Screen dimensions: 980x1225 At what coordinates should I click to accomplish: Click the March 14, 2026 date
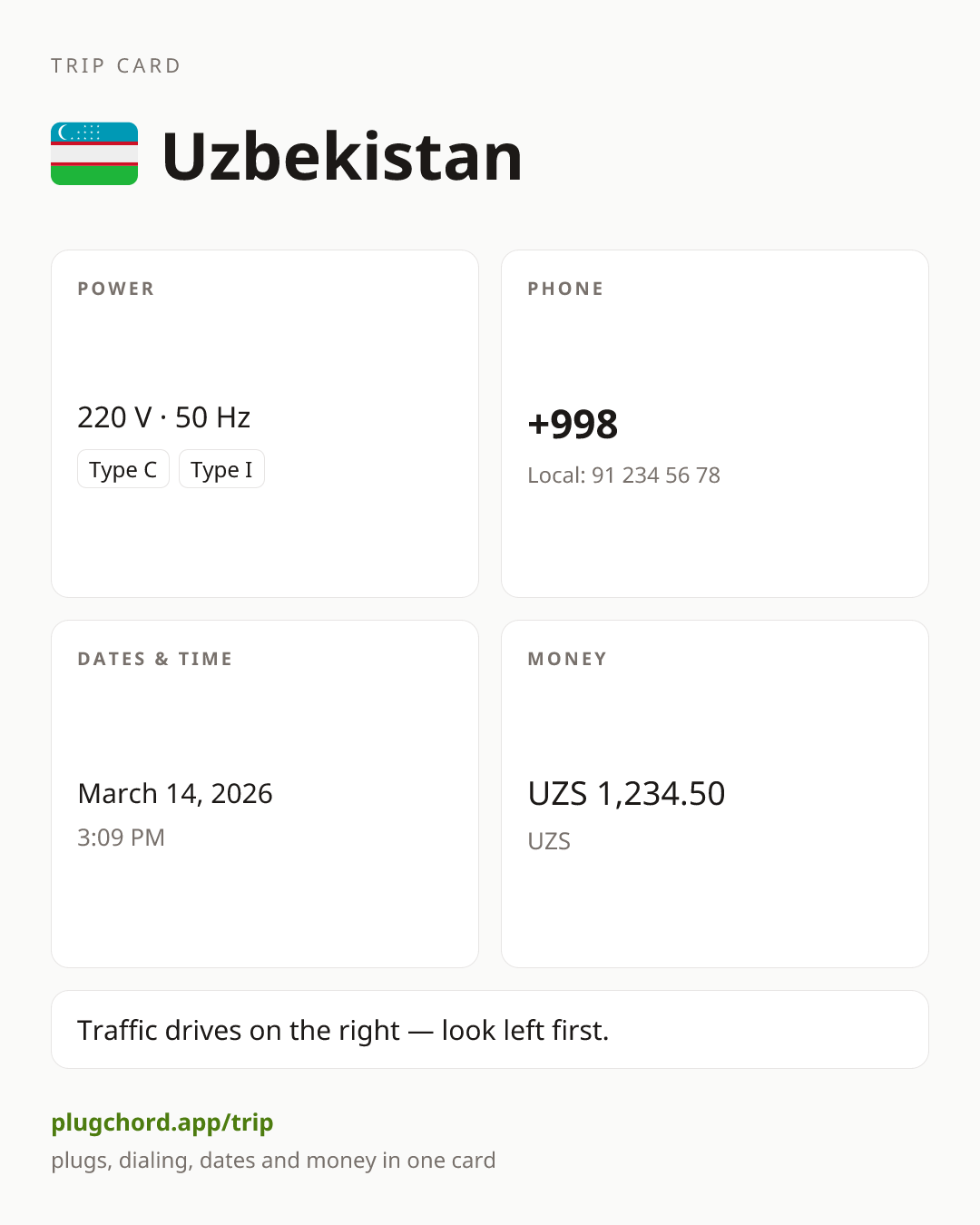[175, 793]
